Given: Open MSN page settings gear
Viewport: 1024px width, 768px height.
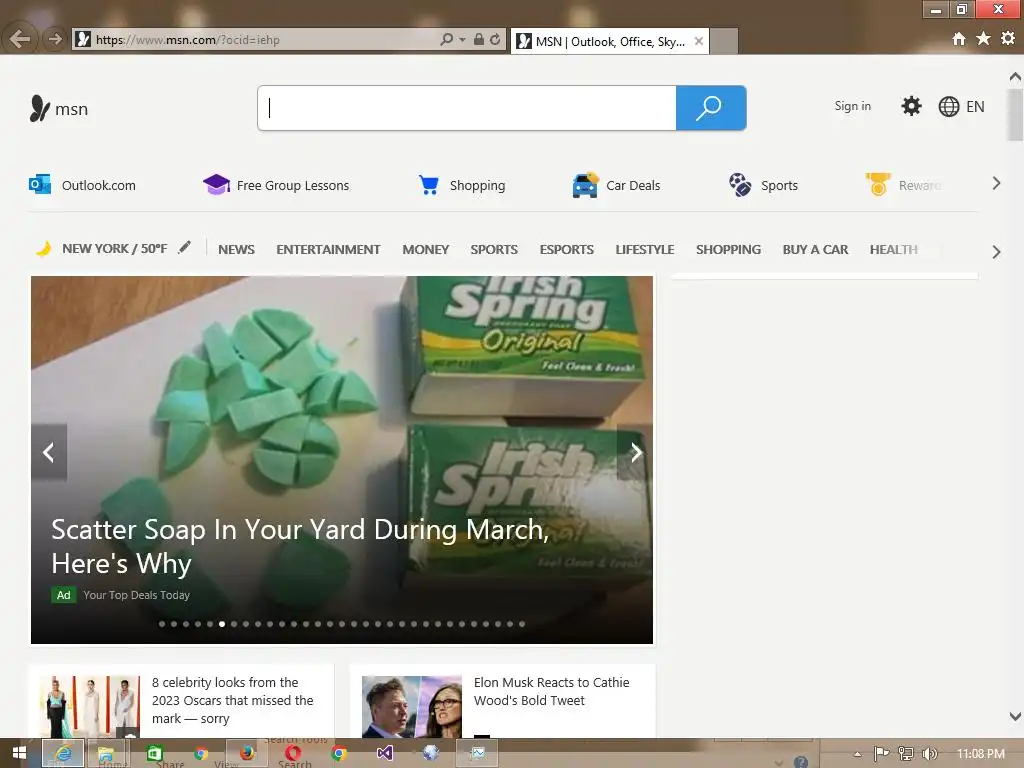Looking at the screenshot, I should coord(911,106).
